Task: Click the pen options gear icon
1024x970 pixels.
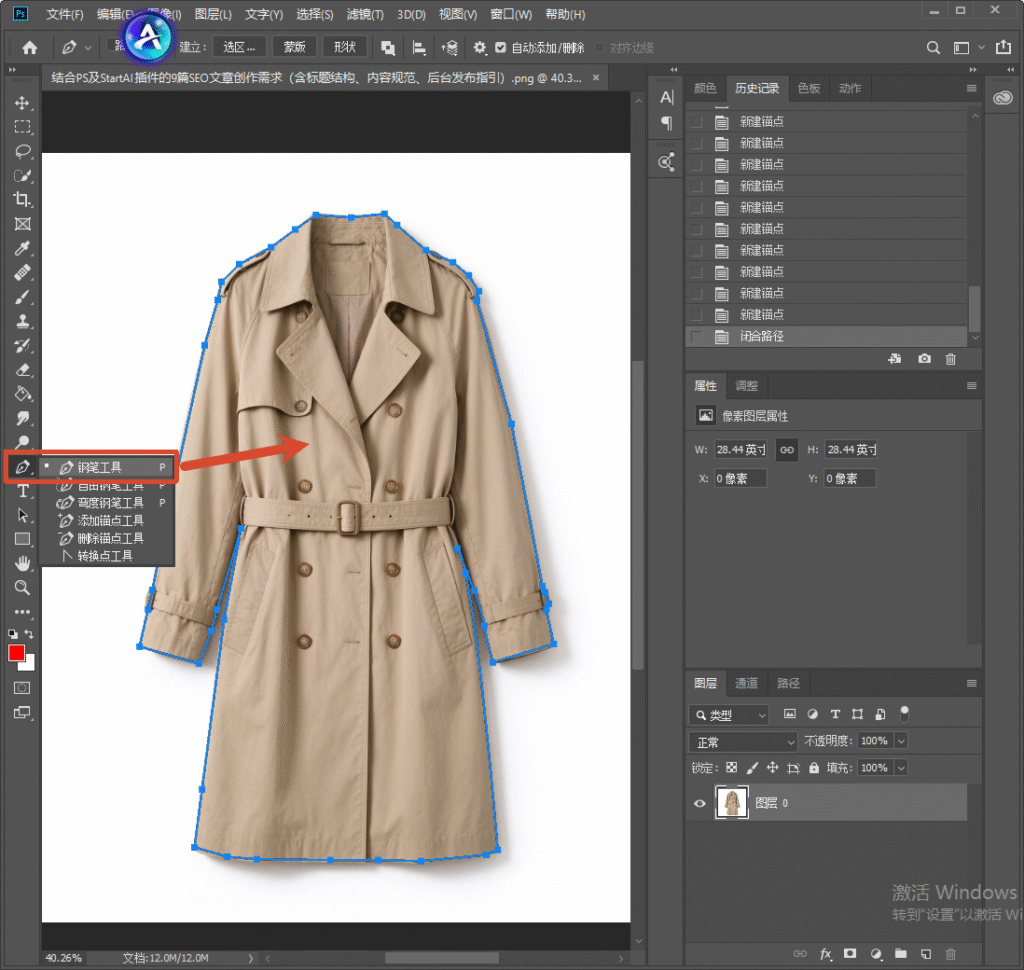Action: (479, 48)
